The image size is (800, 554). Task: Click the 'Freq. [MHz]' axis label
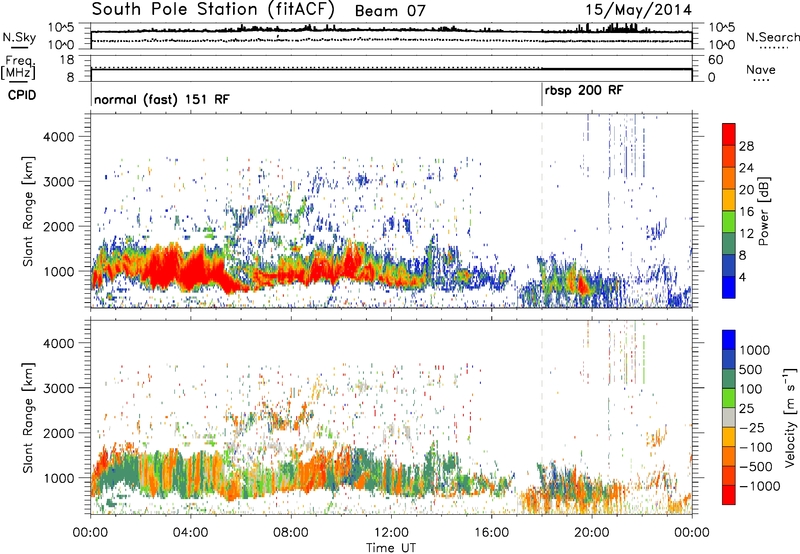[19, 68]
